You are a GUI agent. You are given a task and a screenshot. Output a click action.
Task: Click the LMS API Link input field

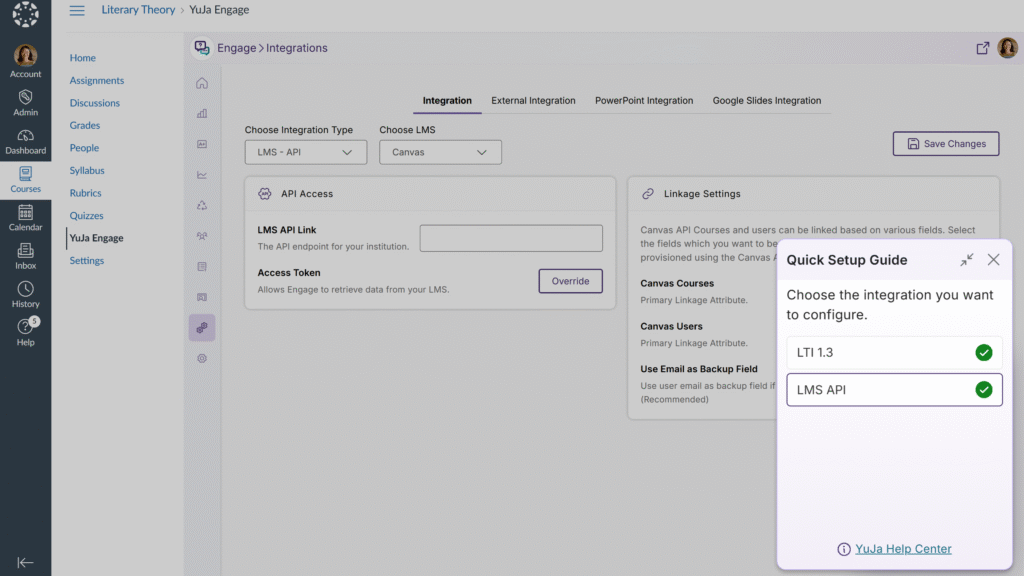[x=511, y=238]
